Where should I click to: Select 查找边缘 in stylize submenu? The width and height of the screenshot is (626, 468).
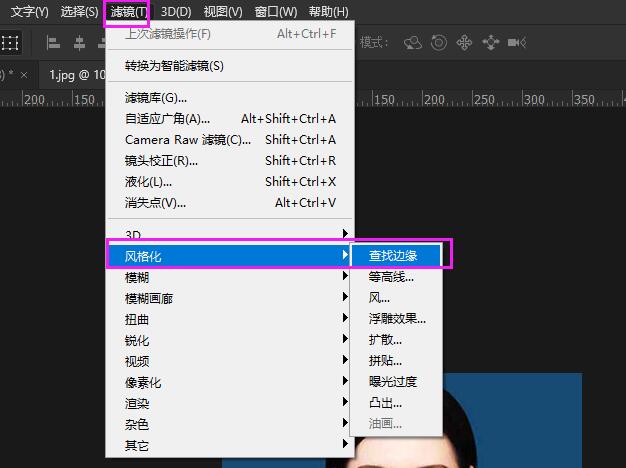(x=396, y=255)
